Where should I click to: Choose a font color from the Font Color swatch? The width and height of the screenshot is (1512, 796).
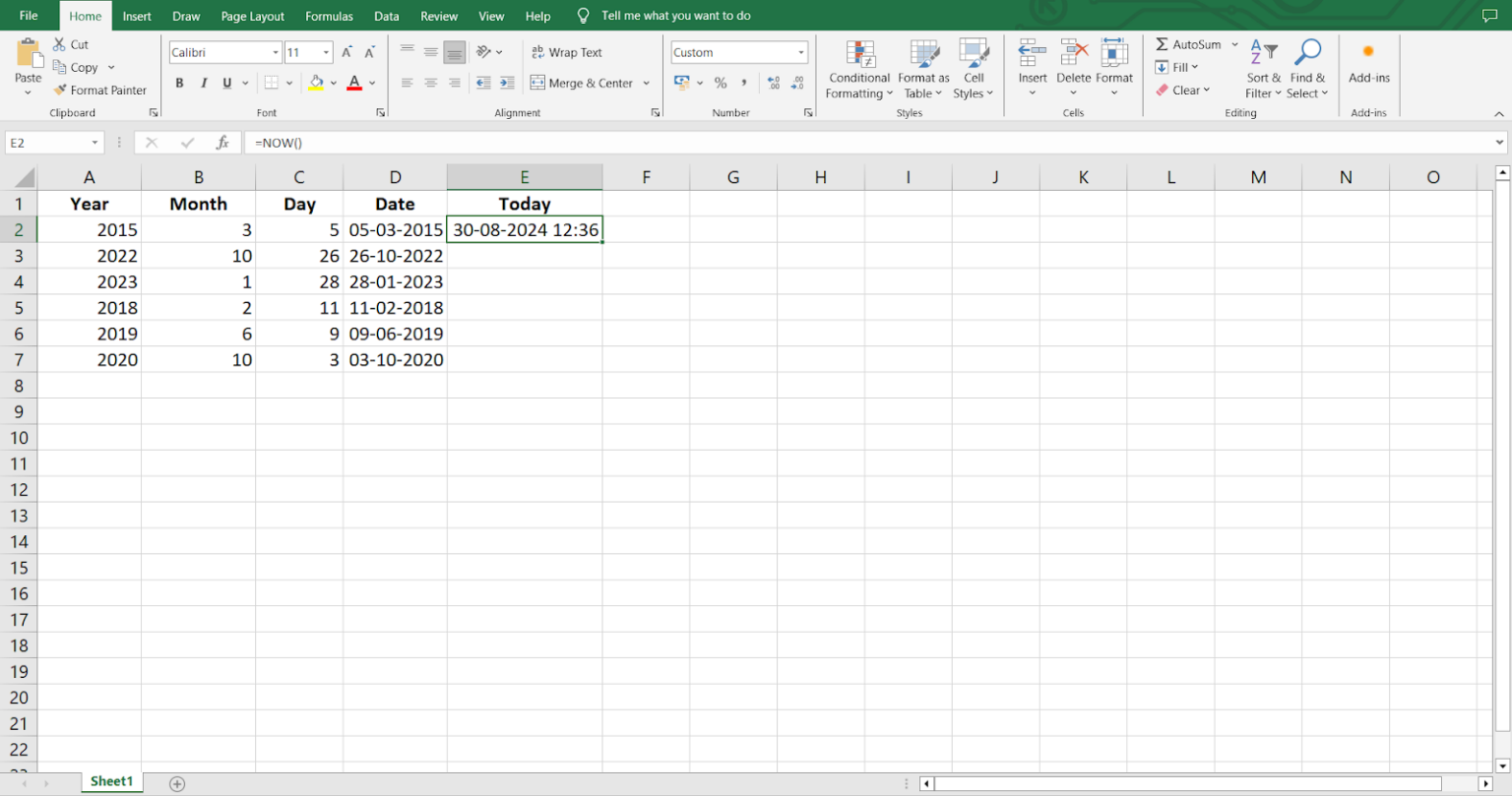353,84
